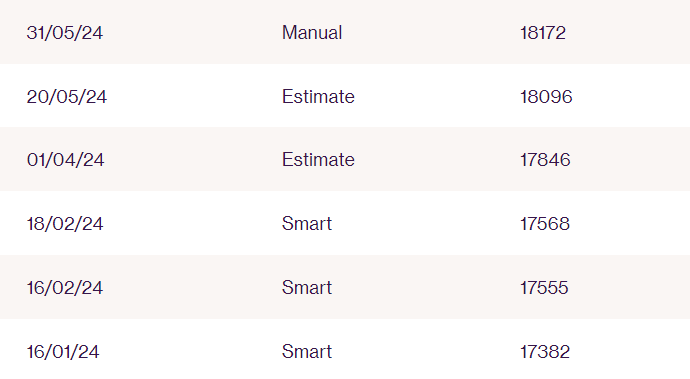Select the Smart label for 16/01/24
The image size is (690, 379).
tap(307, 351)
